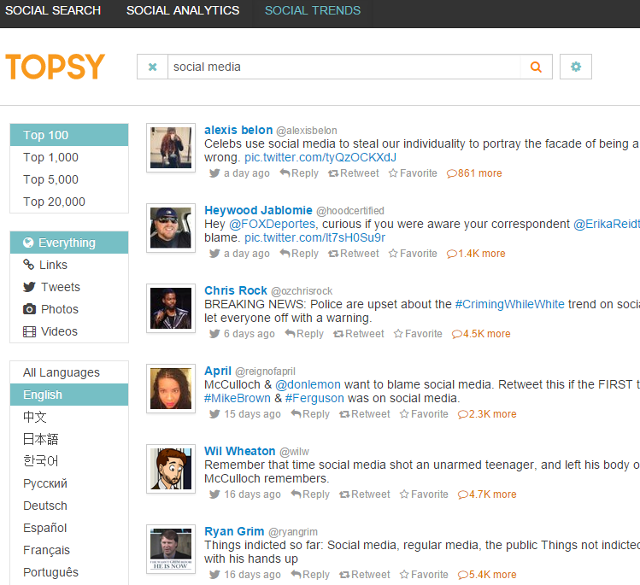Open #MikeBrown hashtag link
This screenshot has width=640, height=585.
click(237, 398)
